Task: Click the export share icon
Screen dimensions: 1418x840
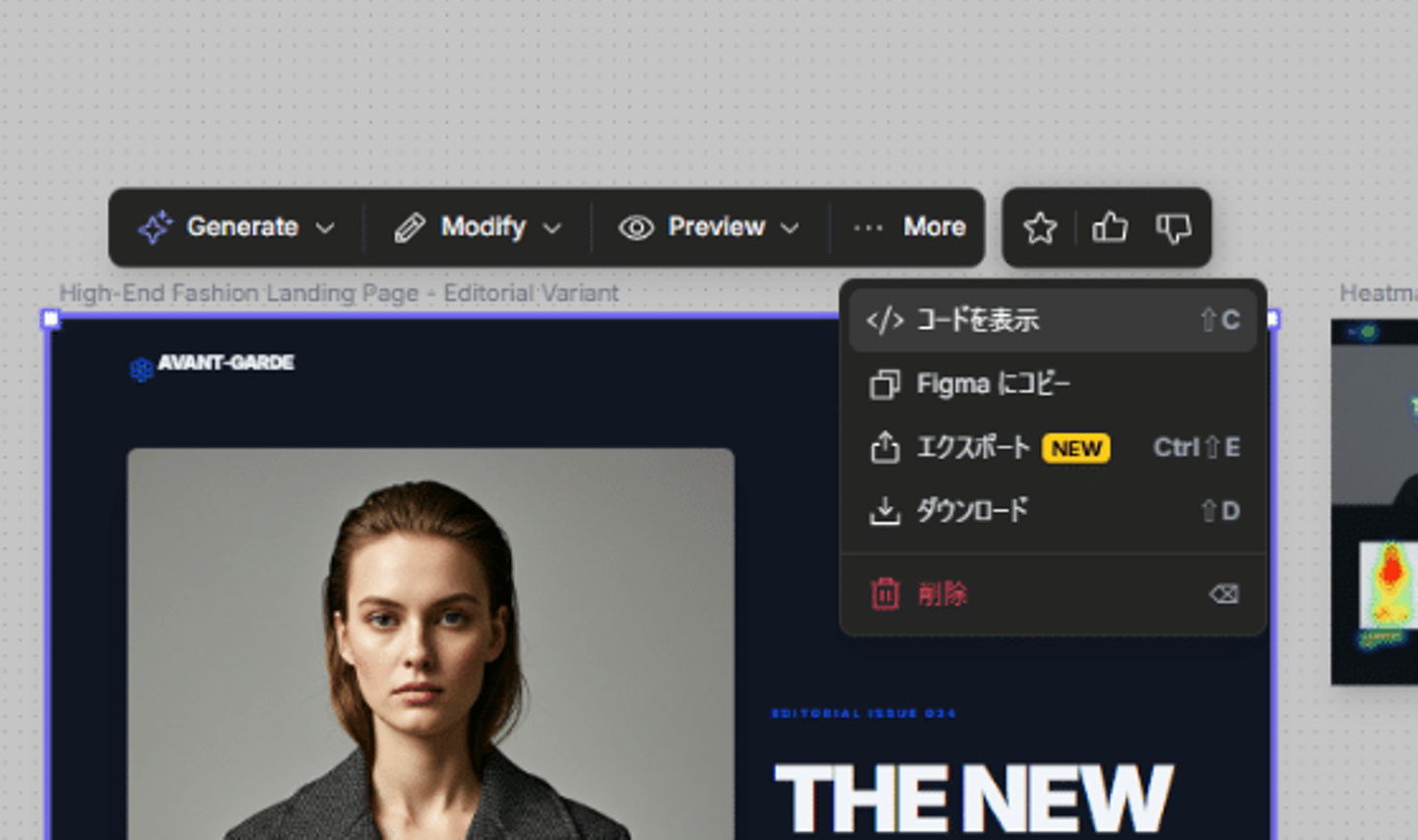Action: 884,447
